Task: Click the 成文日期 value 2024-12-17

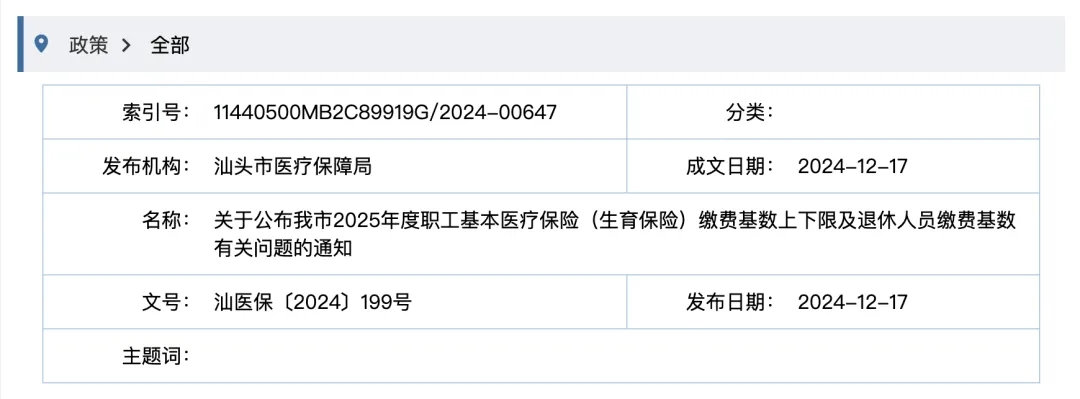Action: 853,166
